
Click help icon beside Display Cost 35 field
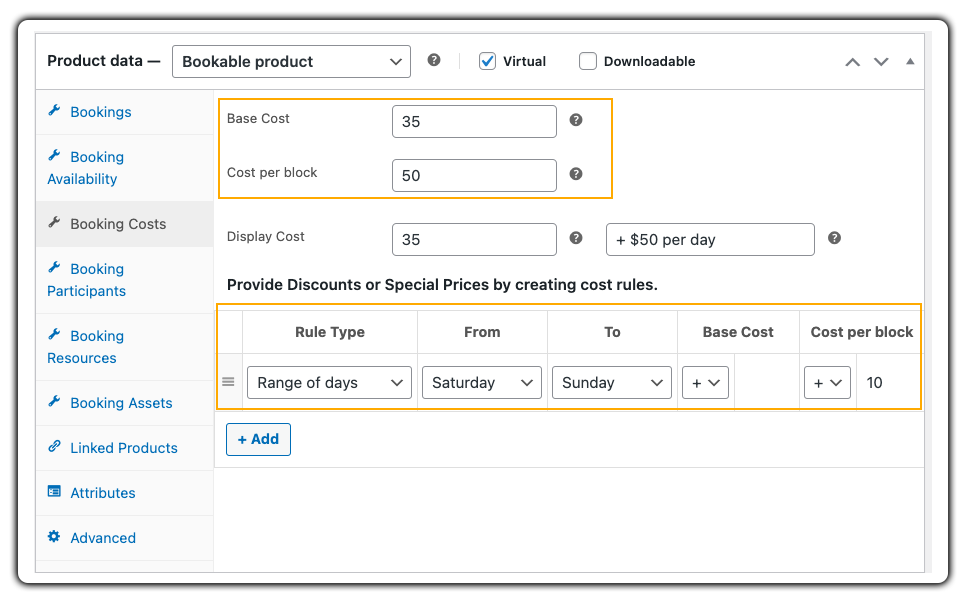(575, 238)
